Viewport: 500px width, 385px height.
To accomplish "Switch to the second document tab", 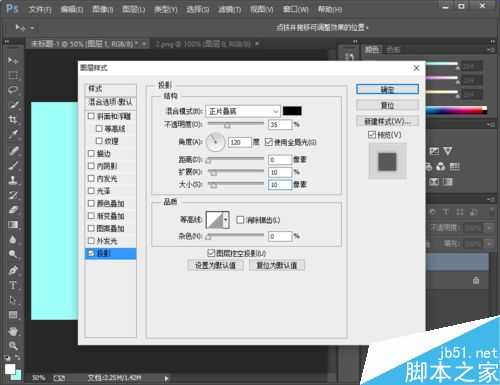I will (203, 44).
